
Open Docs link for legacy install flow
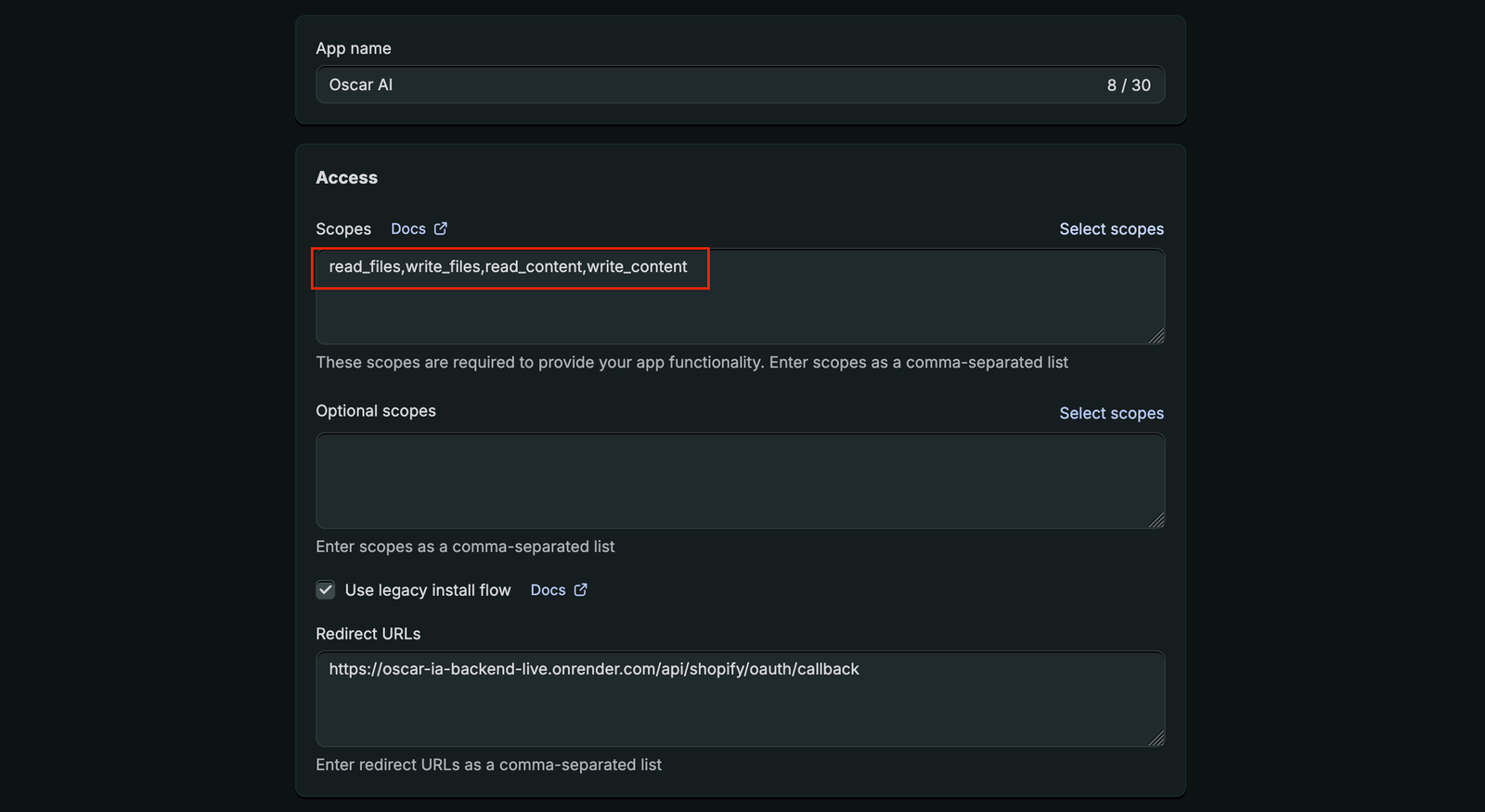[x=548, y=590]
